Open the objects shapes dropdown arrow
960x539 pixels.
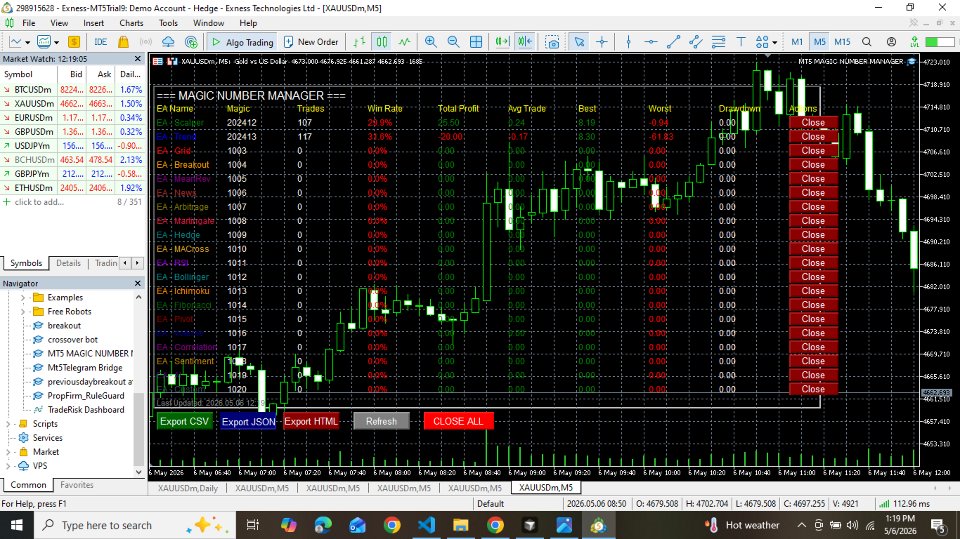pyautogui.click(x=774, y=42)
